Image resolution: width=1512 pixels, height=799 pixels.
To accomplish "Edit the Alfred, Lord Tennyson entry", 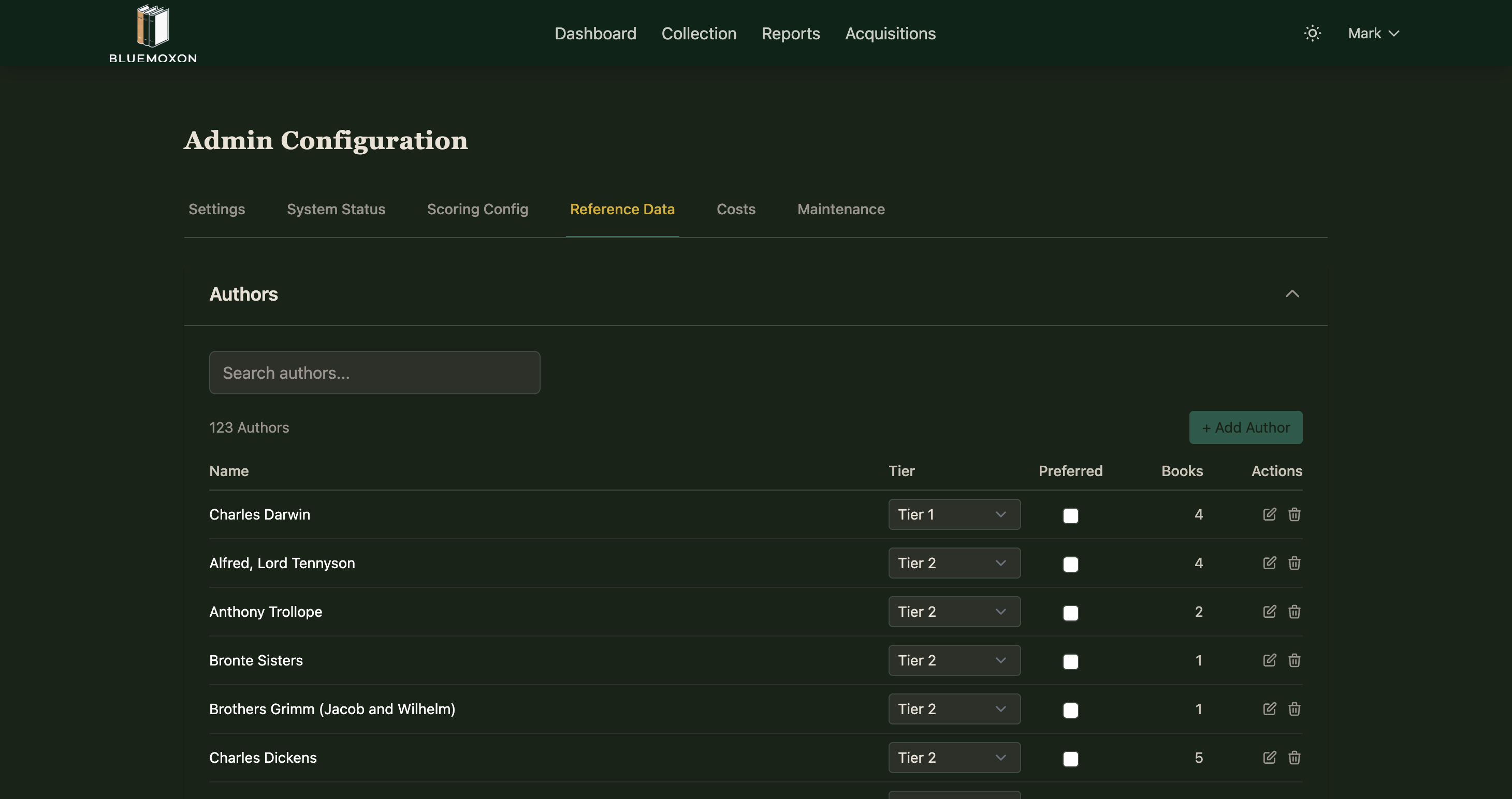I will 1269,563.
